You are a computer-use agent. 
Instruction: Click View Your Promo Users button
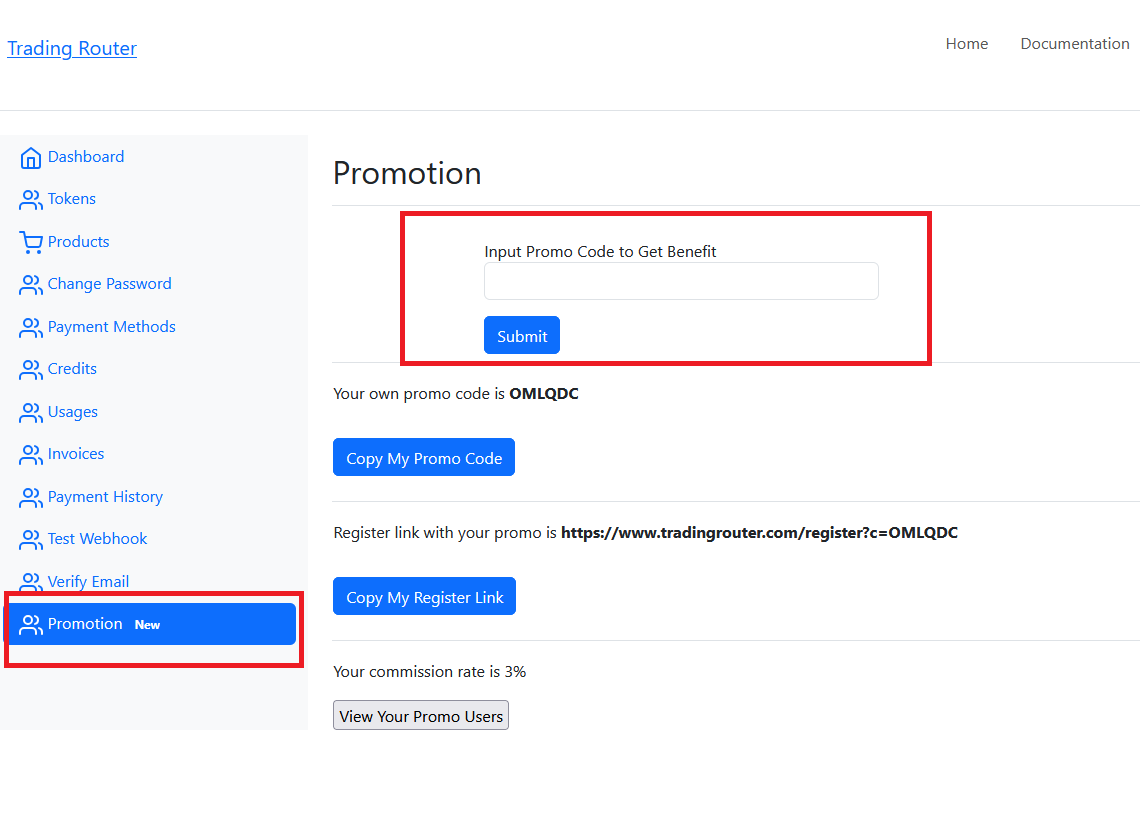421,716
